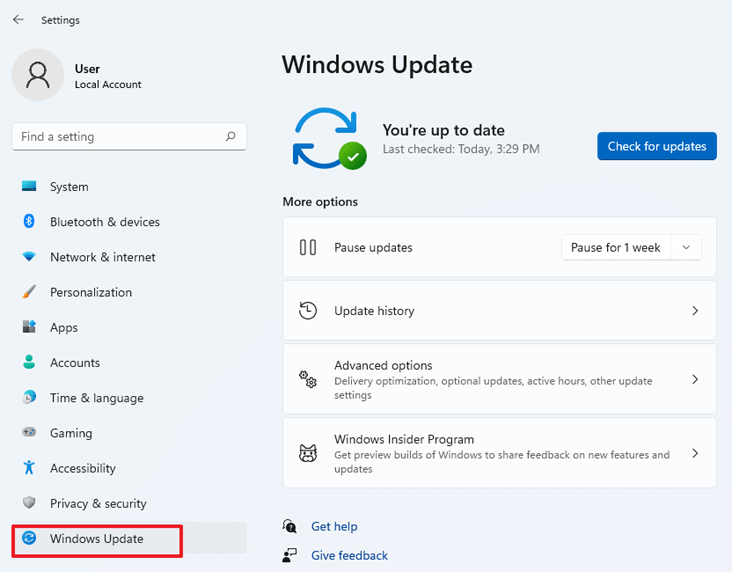The image size is (732, 572).
Task: Click the Update history clock icon
Action: click(308, 311)
